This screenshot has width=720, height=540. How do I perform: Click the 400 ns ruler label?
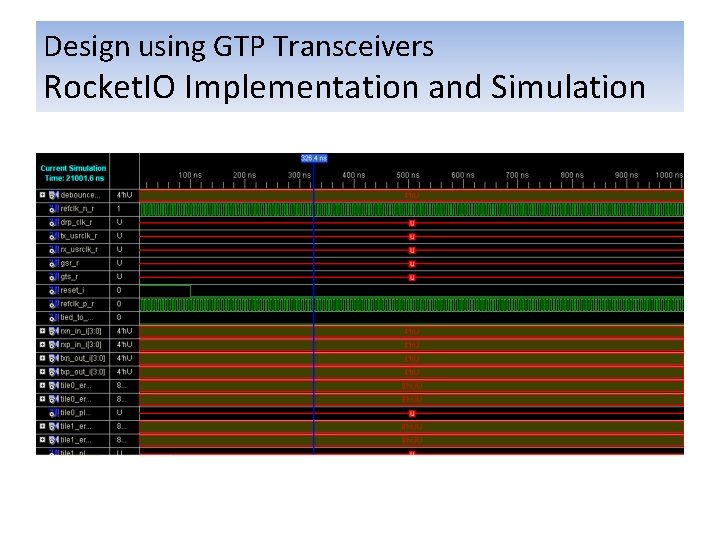point(354,175)
